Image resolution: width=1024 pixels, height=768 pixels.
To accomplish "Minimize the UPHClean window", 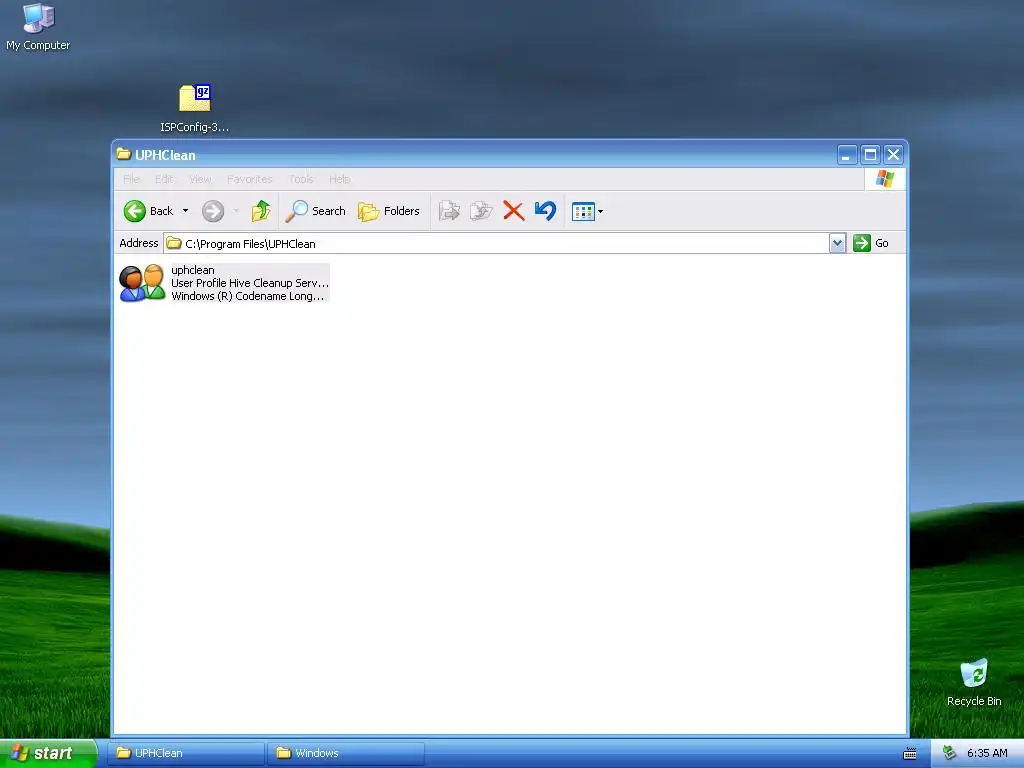I will click(x=846, y=155).
